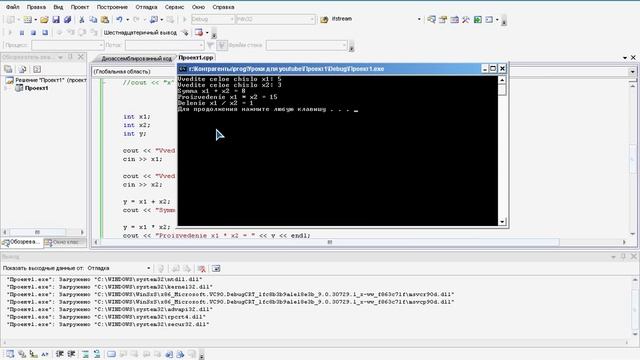
Task: Open the Справка menu
Action: (223, 7)
